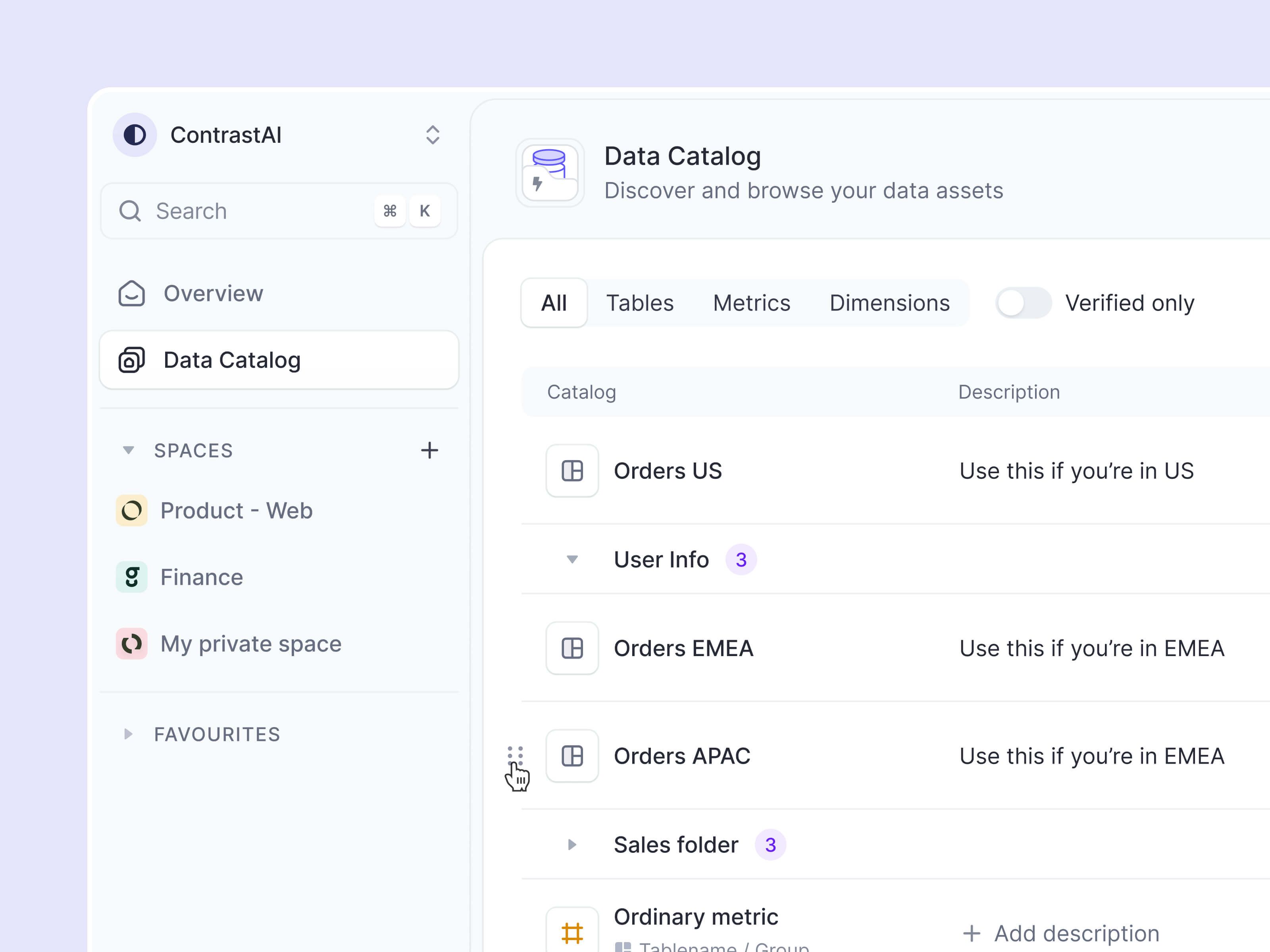Click the command key shortcut badge
1270x952 pixels.
[x=390, y=211]
